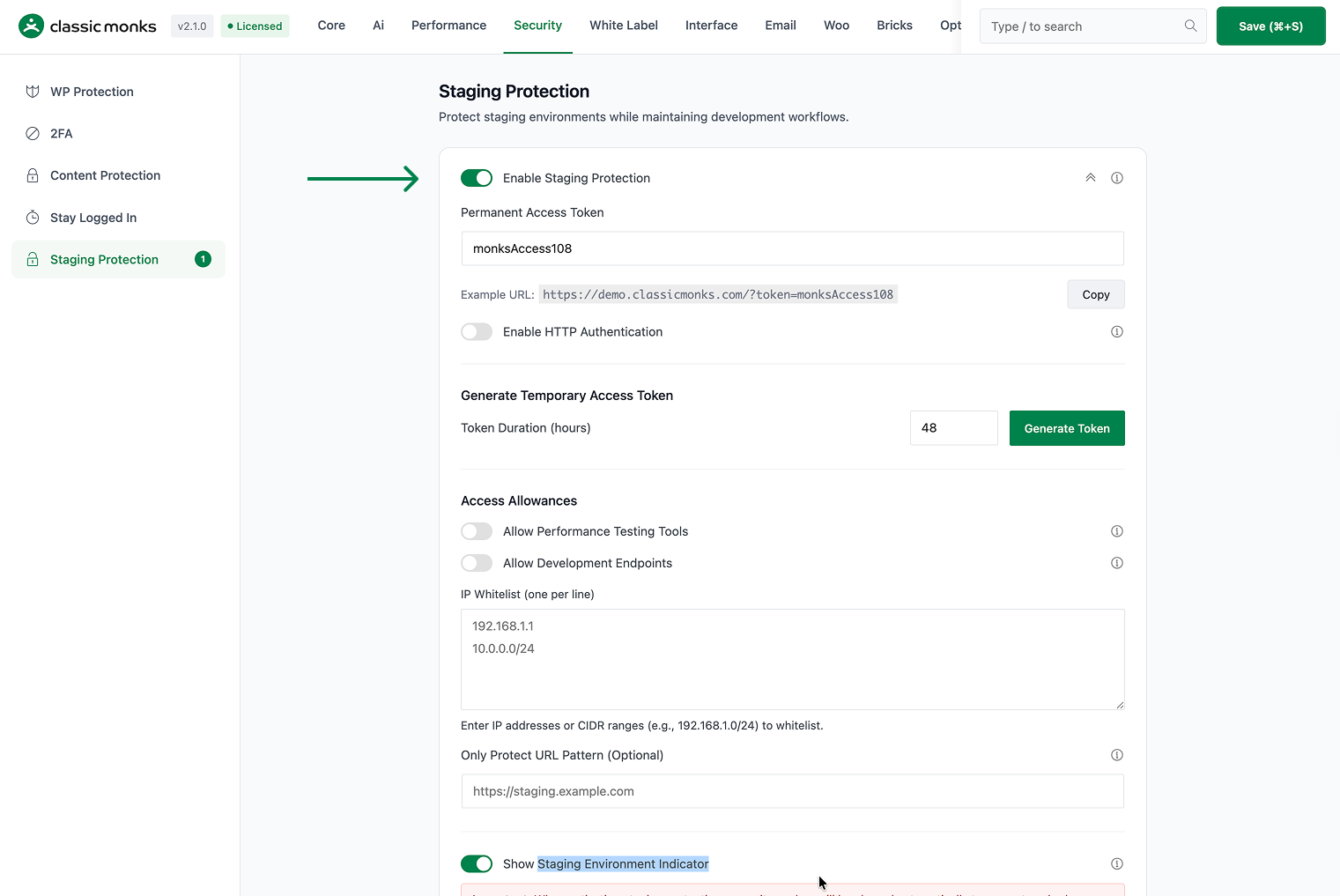The height and width of the screenshot is (896, 1340).
Task: Click the search magnifier icon
Action: 1190,26
